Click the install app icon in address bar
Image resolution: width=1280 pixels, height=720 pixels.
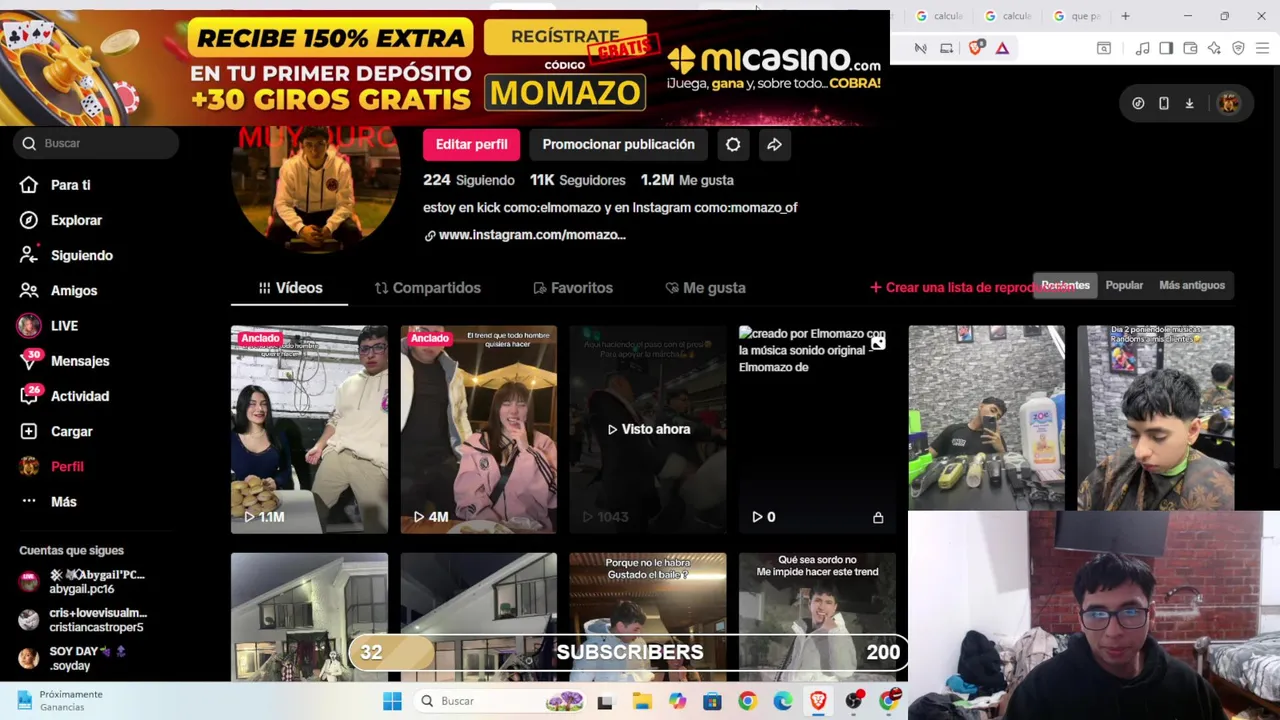click(946, 48)
